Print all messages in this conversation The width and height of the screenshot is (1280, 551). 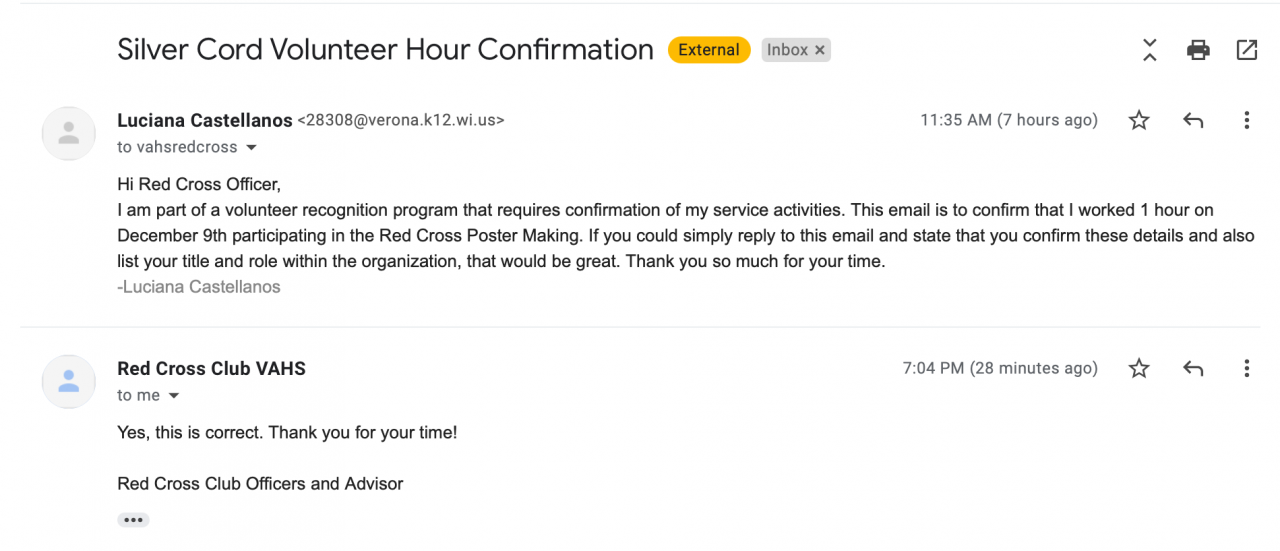1198,50
